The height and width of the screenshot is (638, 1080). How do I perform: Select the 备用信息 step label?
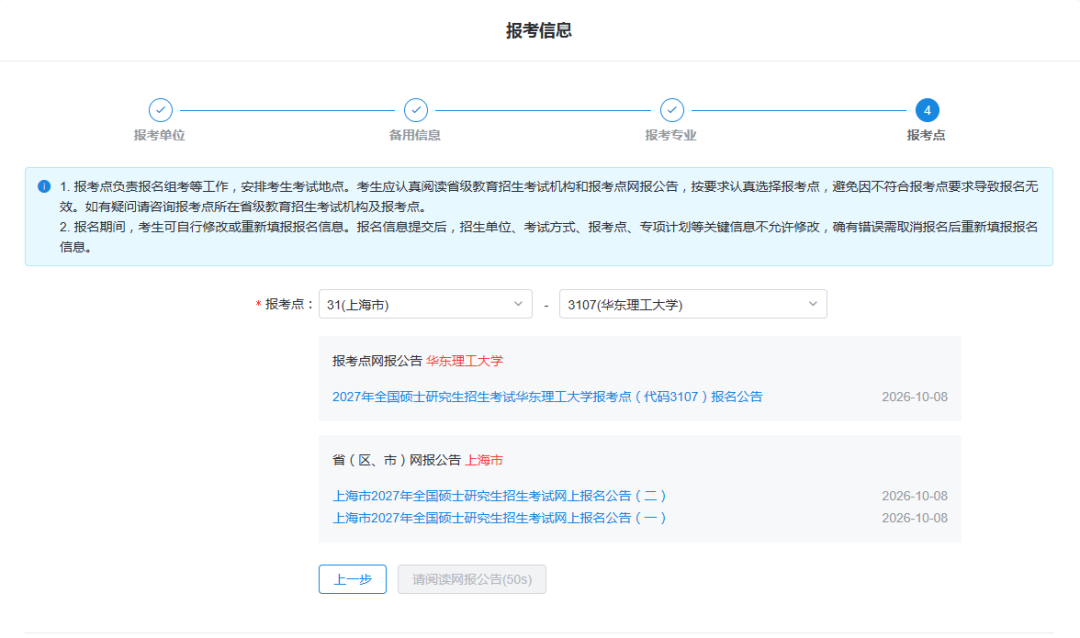click(x=415, y=135)
